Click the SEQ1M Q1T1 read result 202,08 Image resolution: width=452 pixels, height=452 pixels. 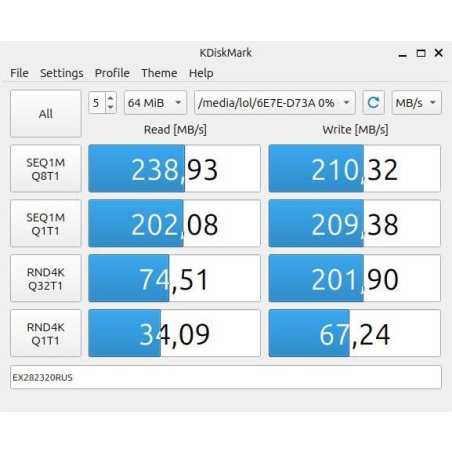(x=174, y=224)
